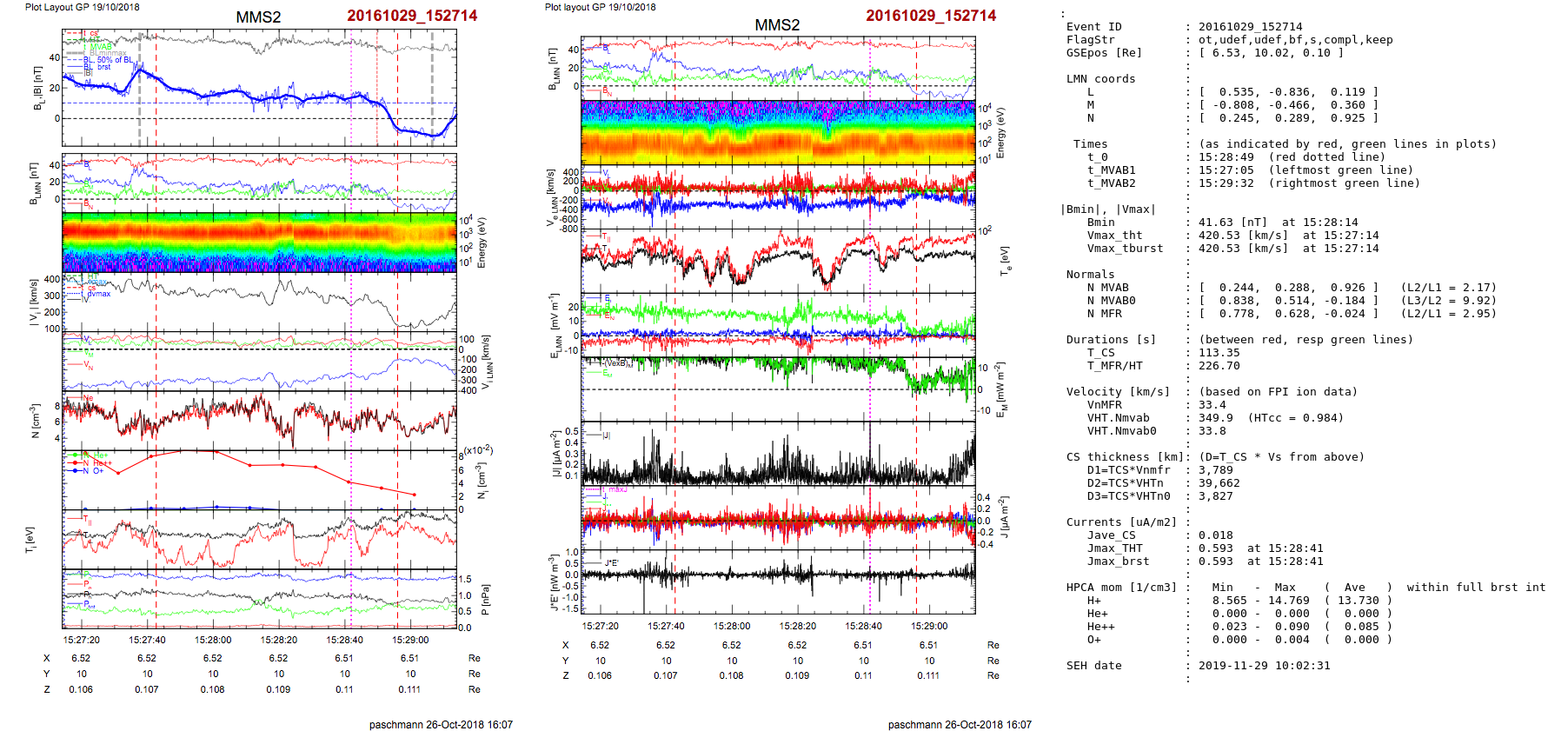Select the electron energy spectrogram in the right plot
Screen dimensions: 1568x731
tap(777, 132)
